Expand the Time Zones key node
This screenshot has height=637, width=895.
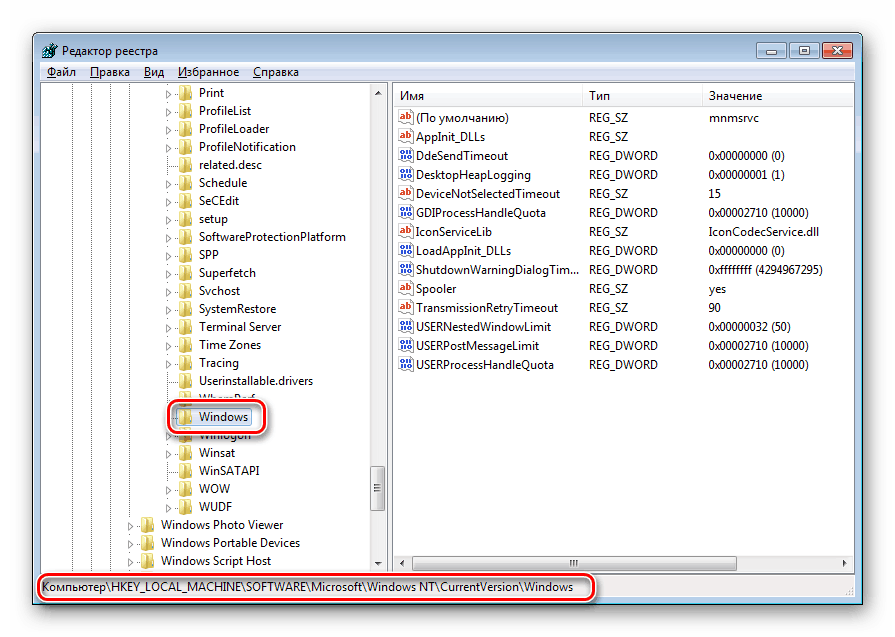click(168, 346)
